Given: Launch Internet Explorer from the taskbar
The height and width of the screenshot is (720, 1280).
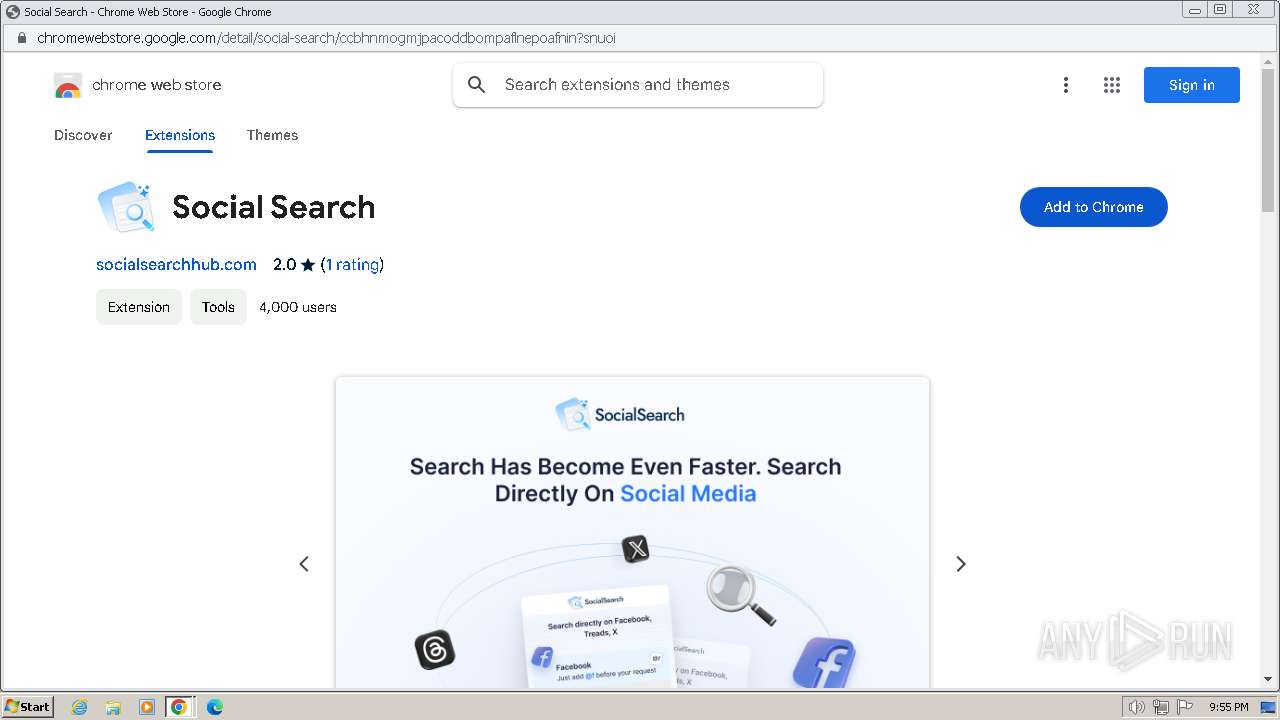Looking at the screenshot, I should tap(79, 707).
